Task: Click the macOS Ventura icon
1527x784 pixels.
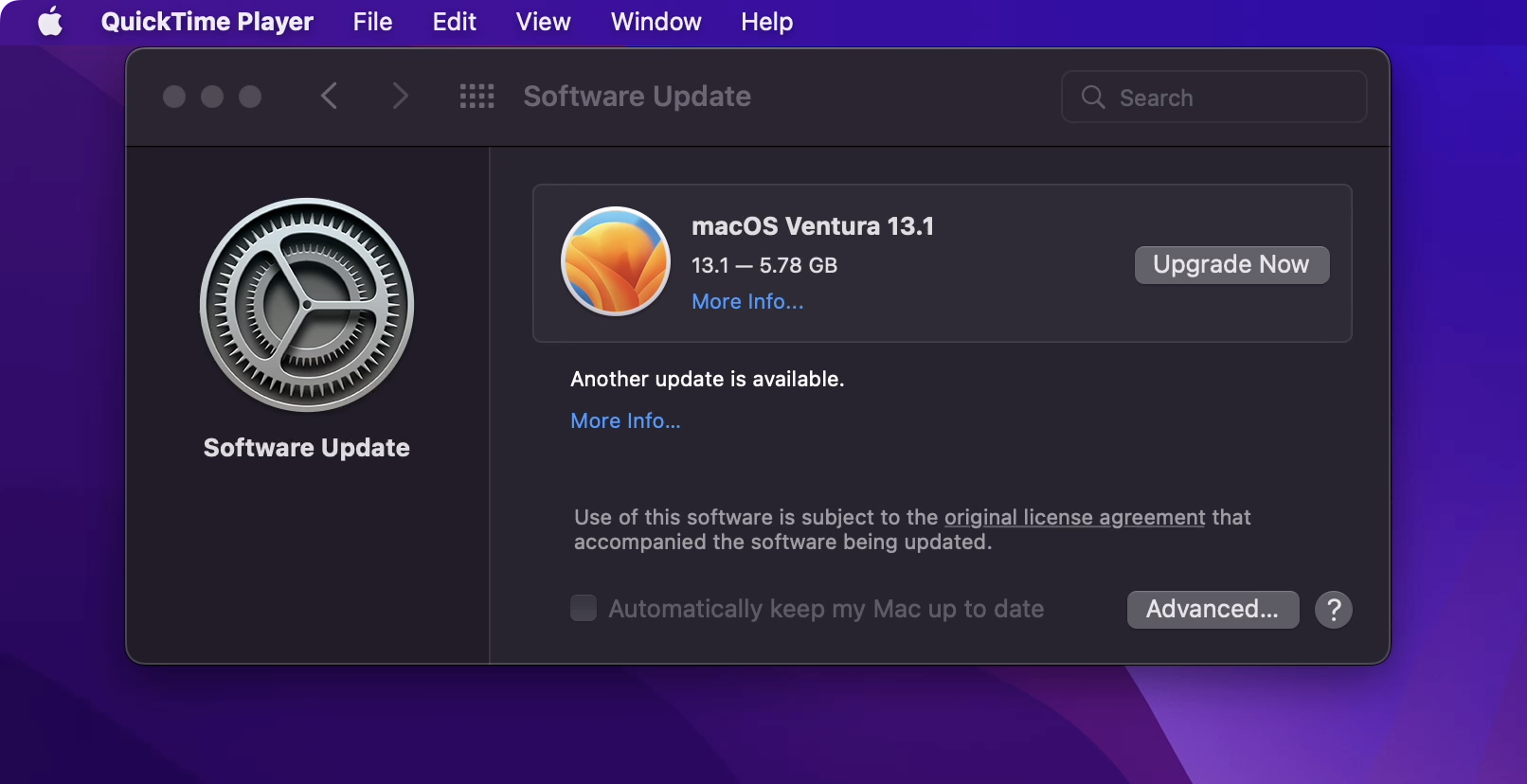Action: tap(616, 261)
